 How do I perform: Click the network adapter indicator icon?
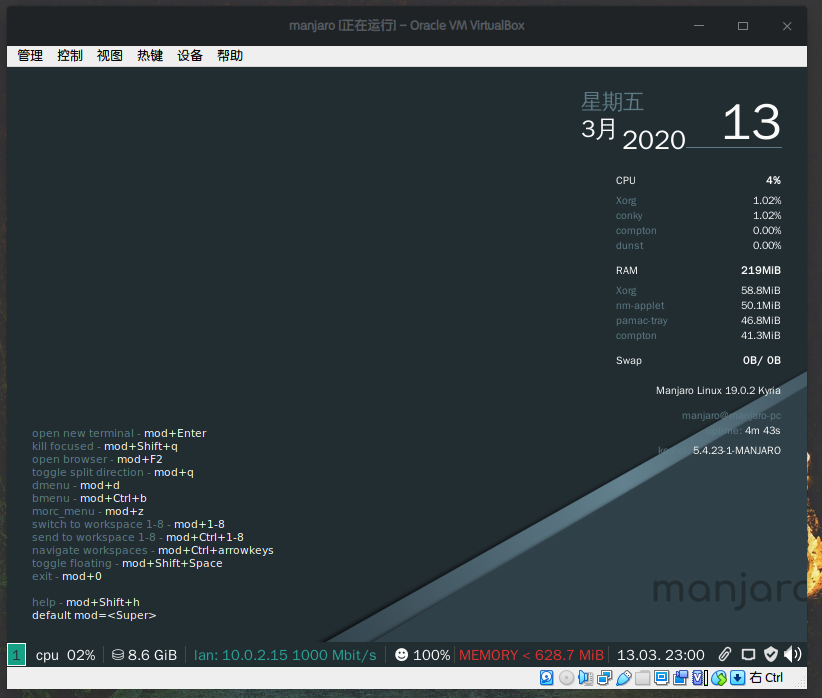coord(604,678)
